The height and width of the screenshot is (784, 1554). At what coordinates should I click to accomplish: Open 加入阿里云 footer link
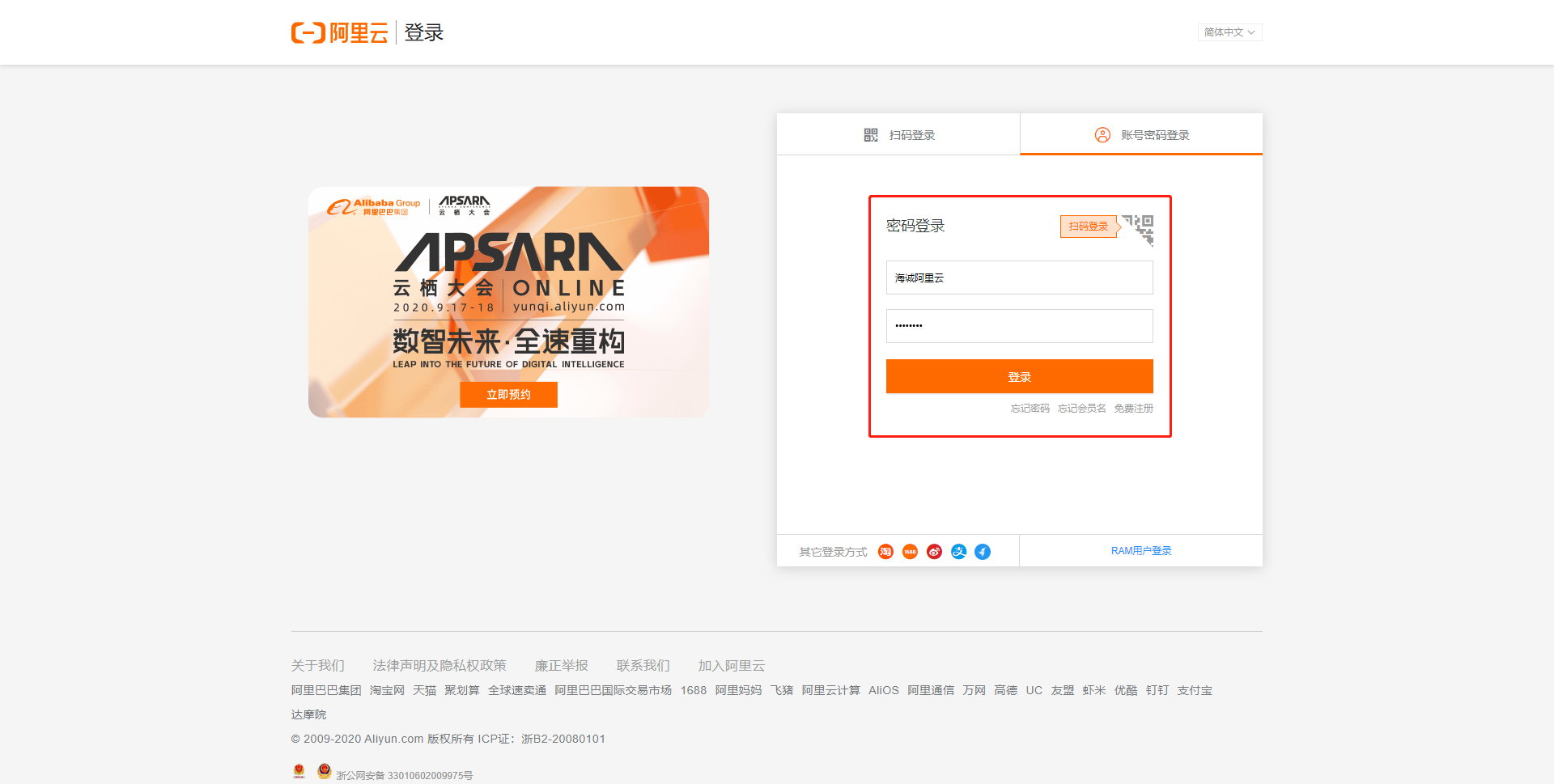click(731, 665)
